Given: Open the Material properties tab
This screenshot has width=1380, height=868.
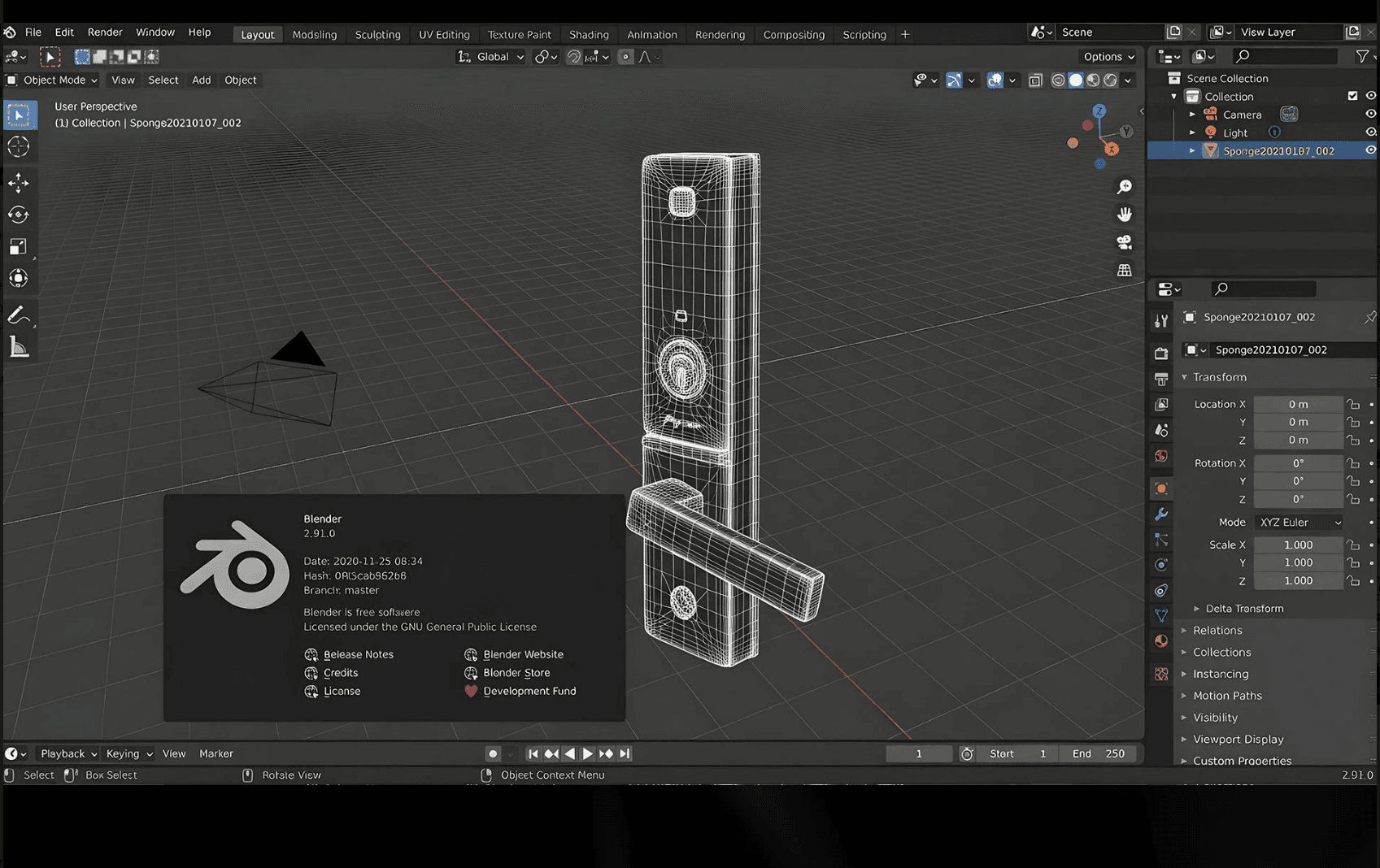Looking at the screenshot, I should [x=1161, y=641].
